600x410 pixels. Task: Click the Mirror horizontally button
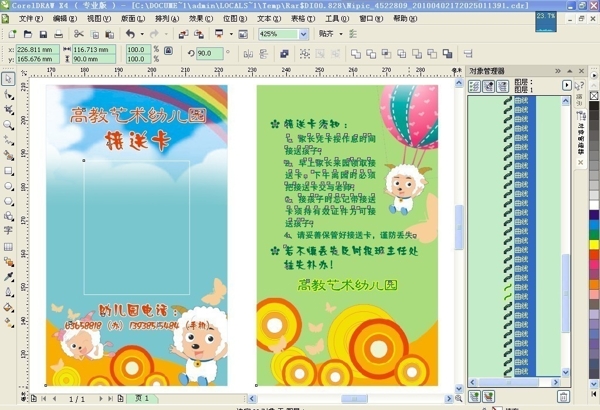248,54
